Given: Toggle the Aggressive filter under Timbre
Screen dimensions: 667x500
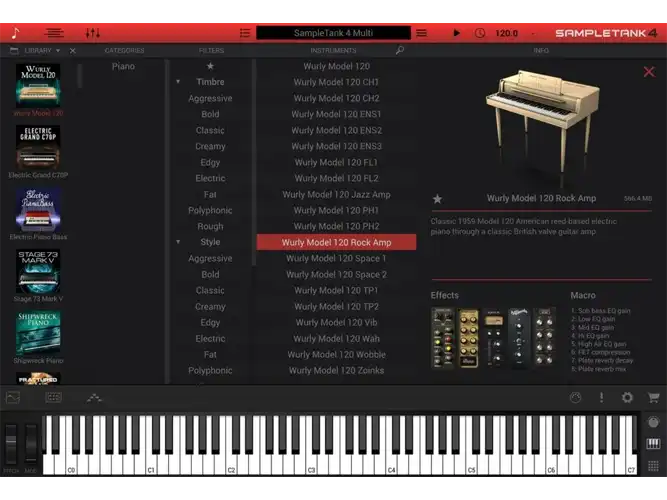Looking at the screenshot, I should pyautogui.click(x=210, y=98).
